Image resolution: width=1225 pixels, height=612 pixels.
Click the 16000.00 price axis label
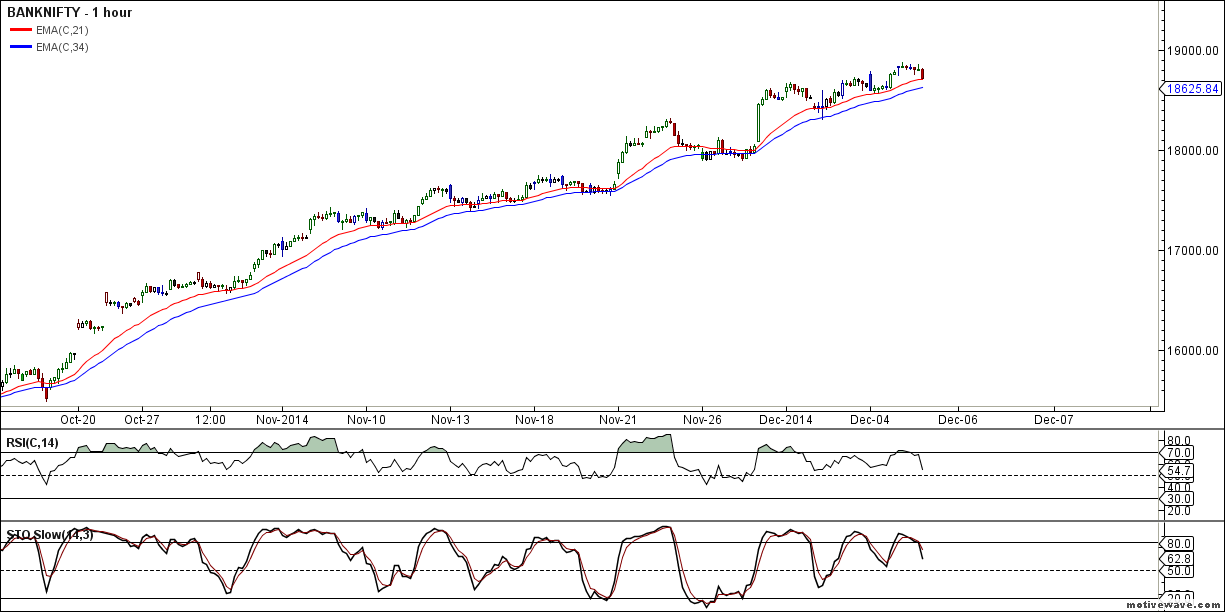point(1194,350)
